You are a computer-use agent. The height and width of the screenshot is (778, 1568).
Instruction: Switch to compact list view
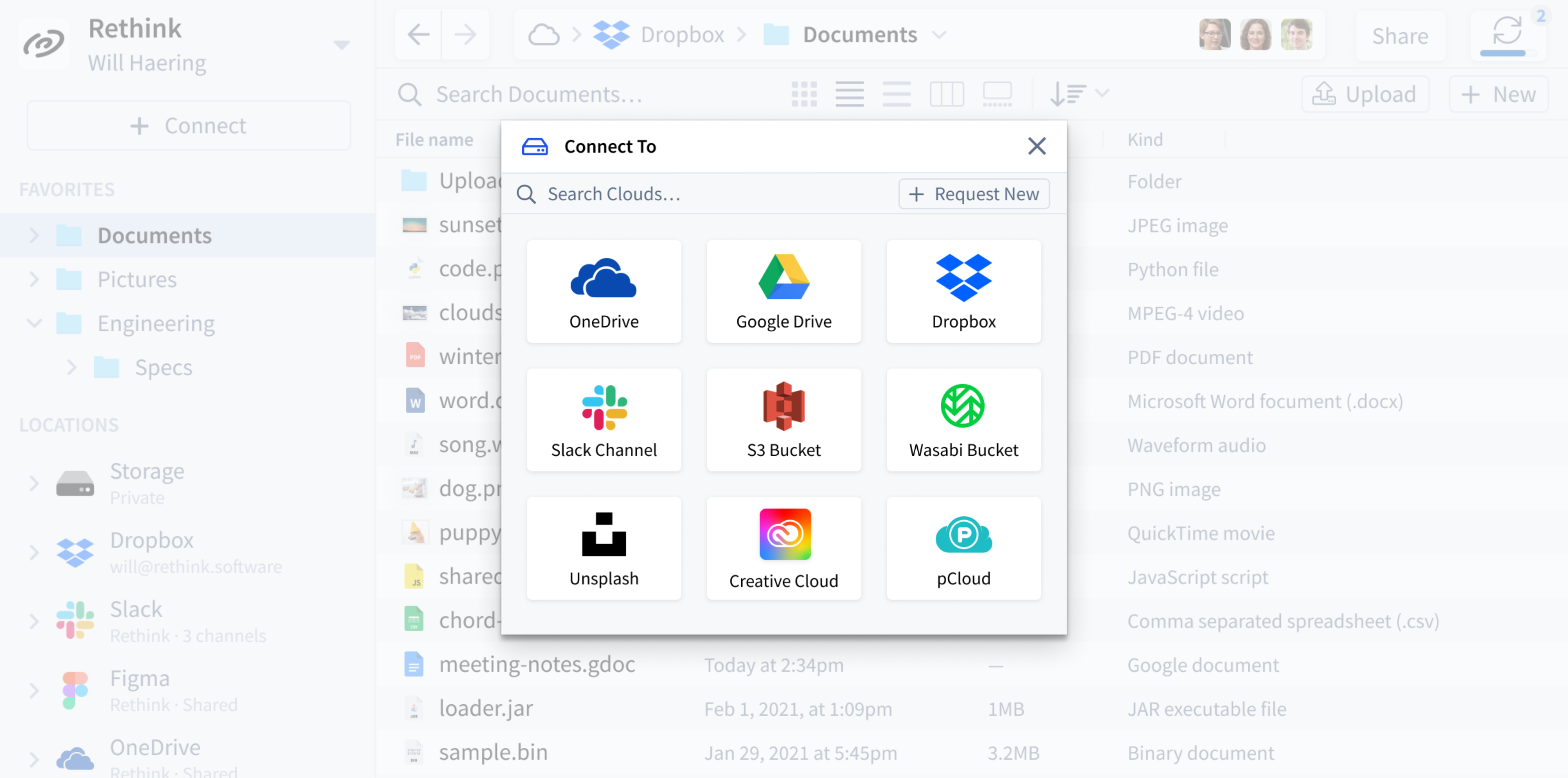897,95
